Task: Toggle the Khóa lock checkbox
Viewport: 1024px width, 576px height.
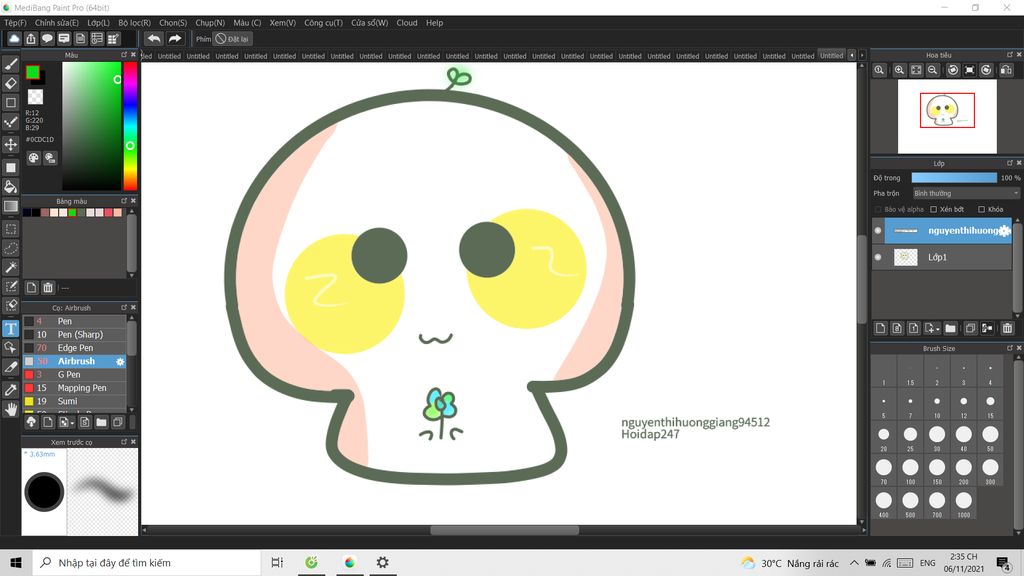Action: [982, 210]
